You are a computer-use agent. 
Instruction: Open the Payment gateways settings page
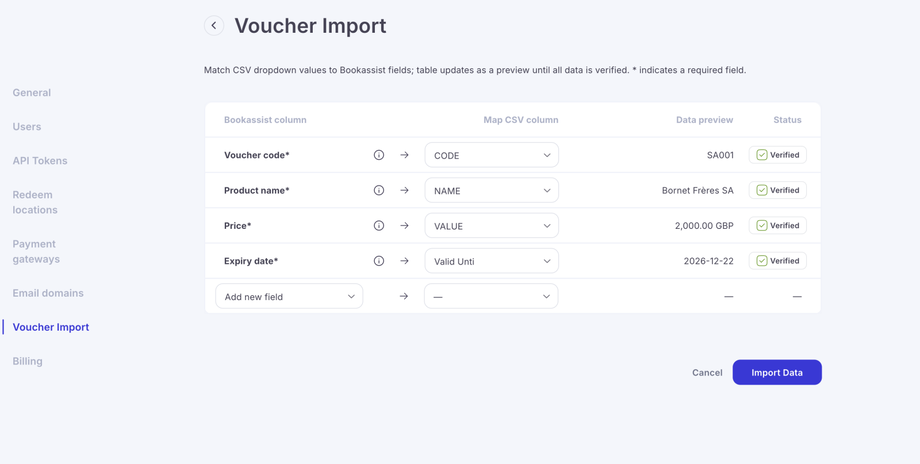(x=36, y=251)
